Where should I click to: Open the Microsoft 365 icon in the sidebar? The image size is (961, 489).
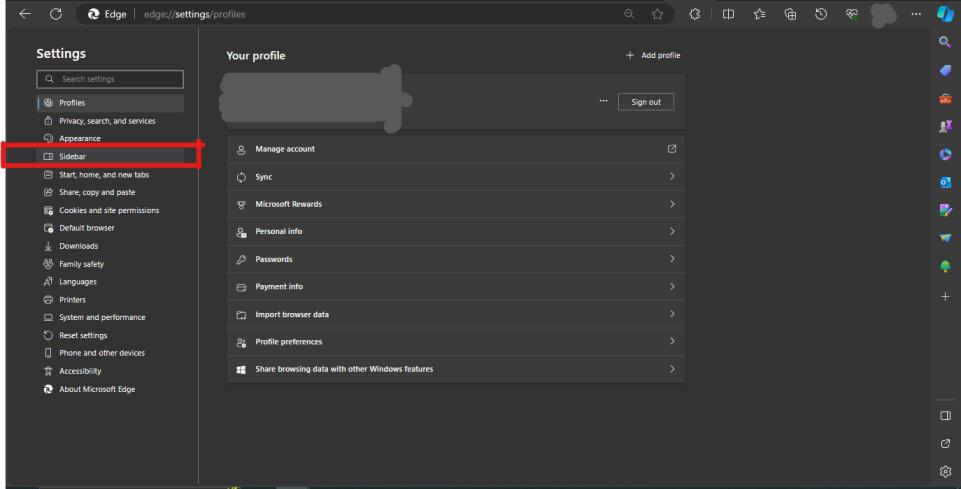click(x=945, y=154)
